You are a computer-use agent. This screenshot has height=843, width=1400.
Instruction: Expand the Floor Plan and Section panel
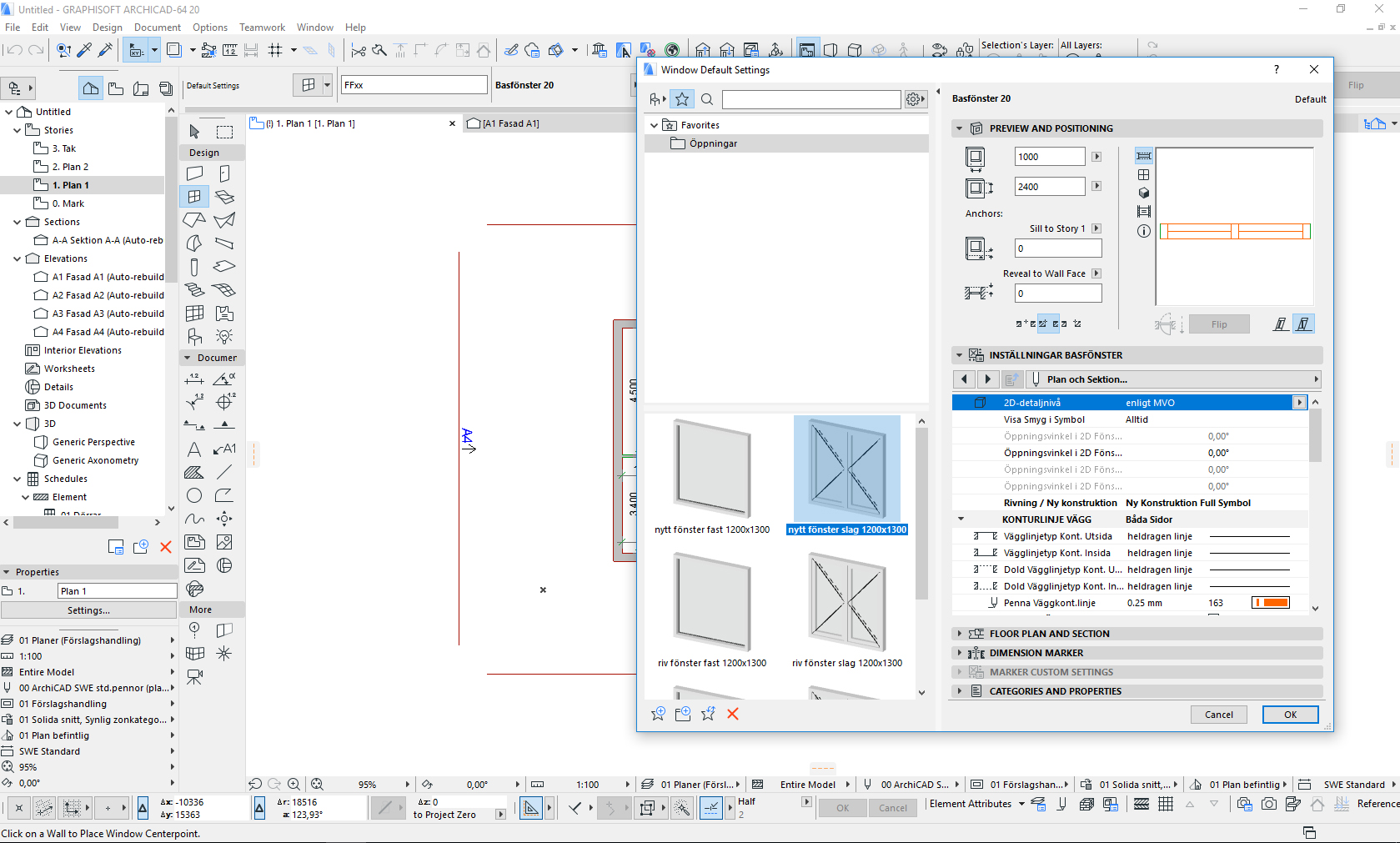tap(959, 634)
